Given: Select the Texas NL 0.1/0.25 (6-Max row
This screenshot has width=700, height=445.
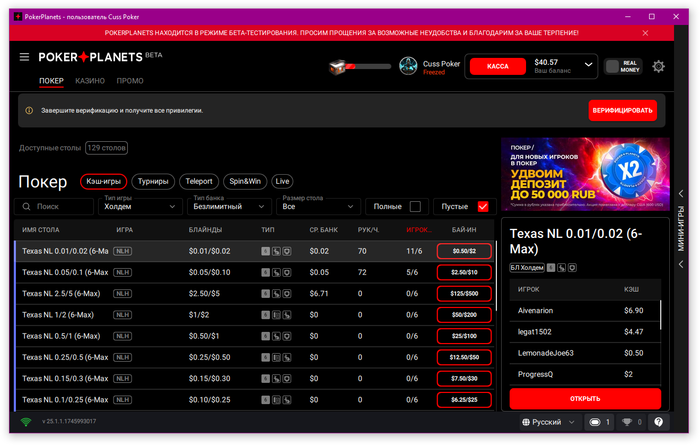Looking at the screenshot, I should [254, 400].
